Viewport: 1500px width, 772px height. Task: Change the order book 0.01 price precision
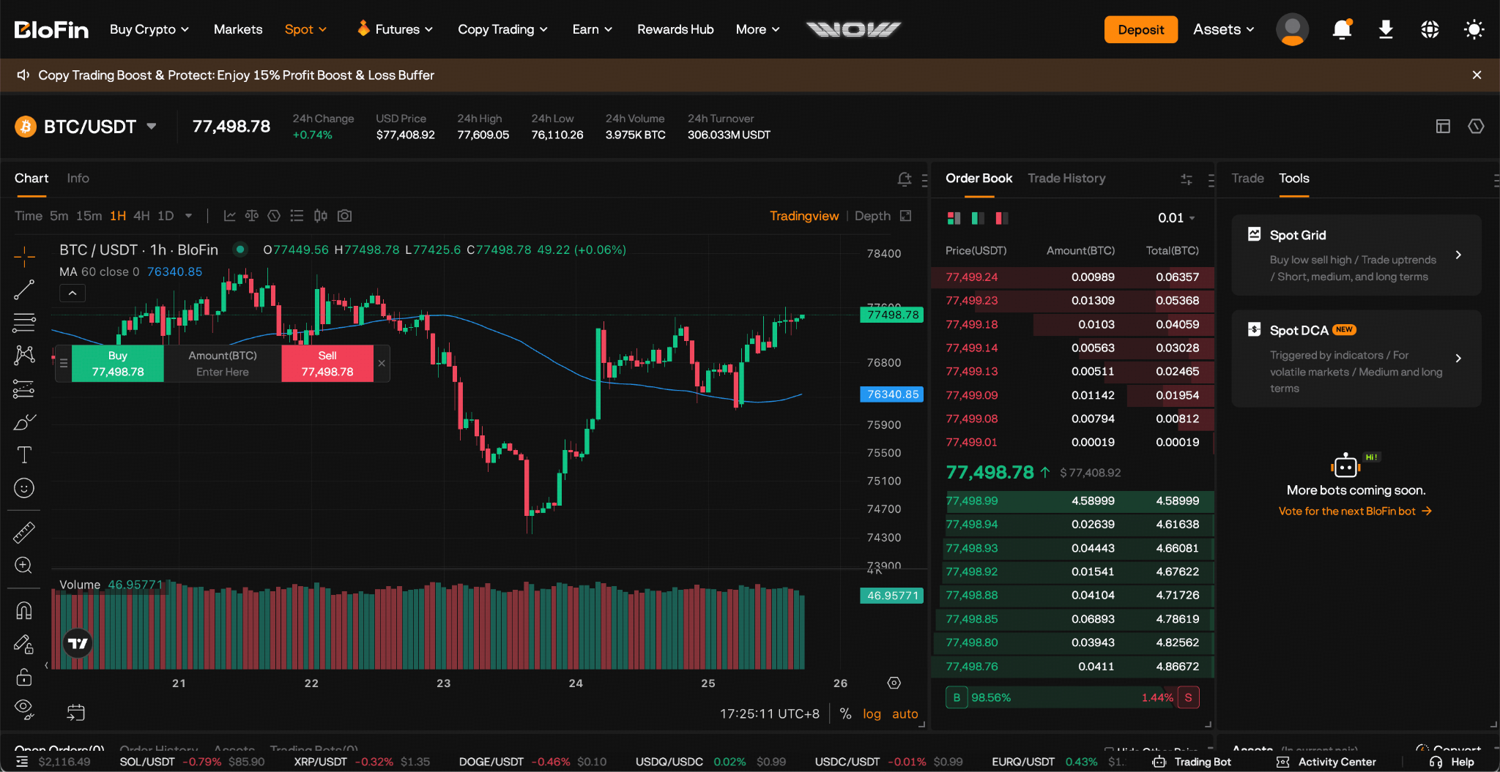[x=1176, y=218]
